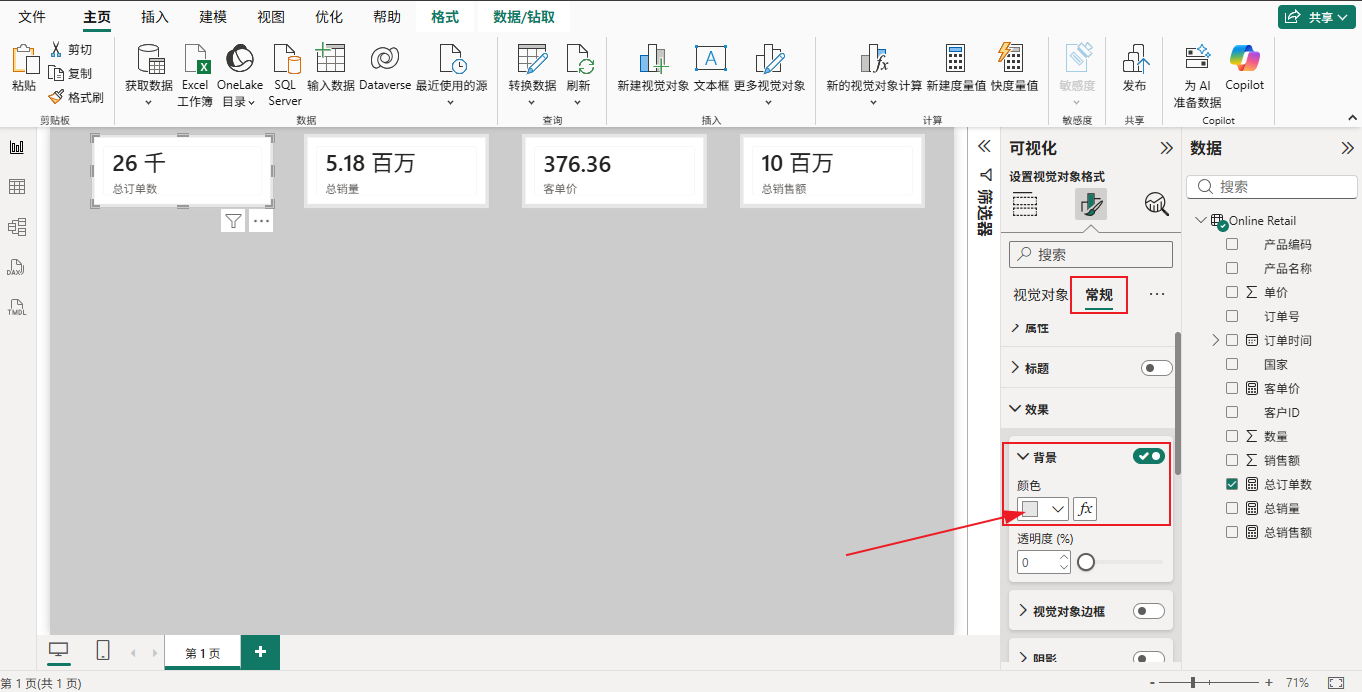1362x692 pixels.
Task: Toggle the 标题 title switch
Action: pyautogui.click(x=1157, y=368)
